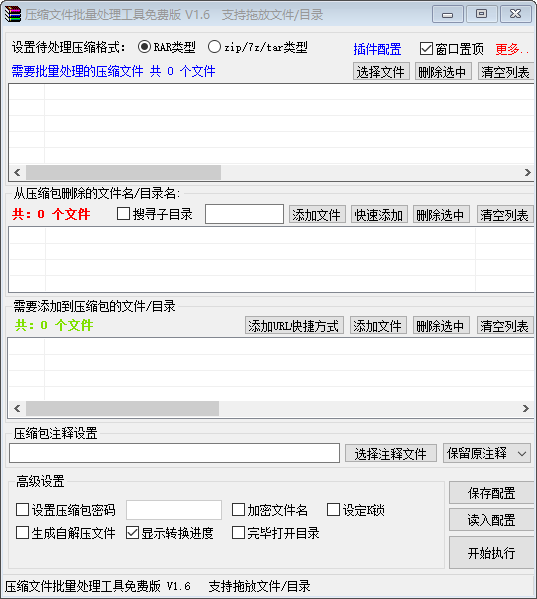The image size is (537, 599).
Task: Click status bar text '支持拖放文件/目录'
Action: point(259,586)
